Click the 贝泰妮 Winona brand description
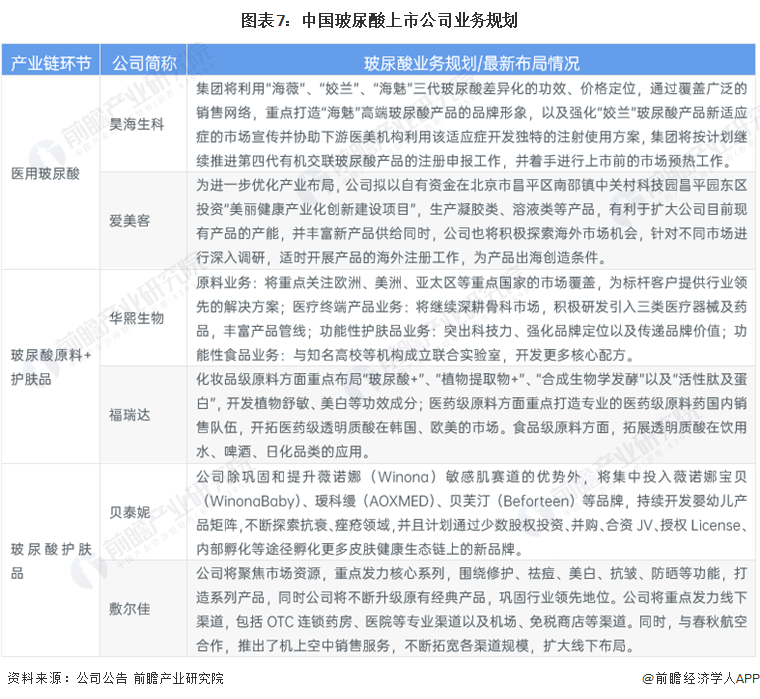Screen dimensions: 760x699 471,513
